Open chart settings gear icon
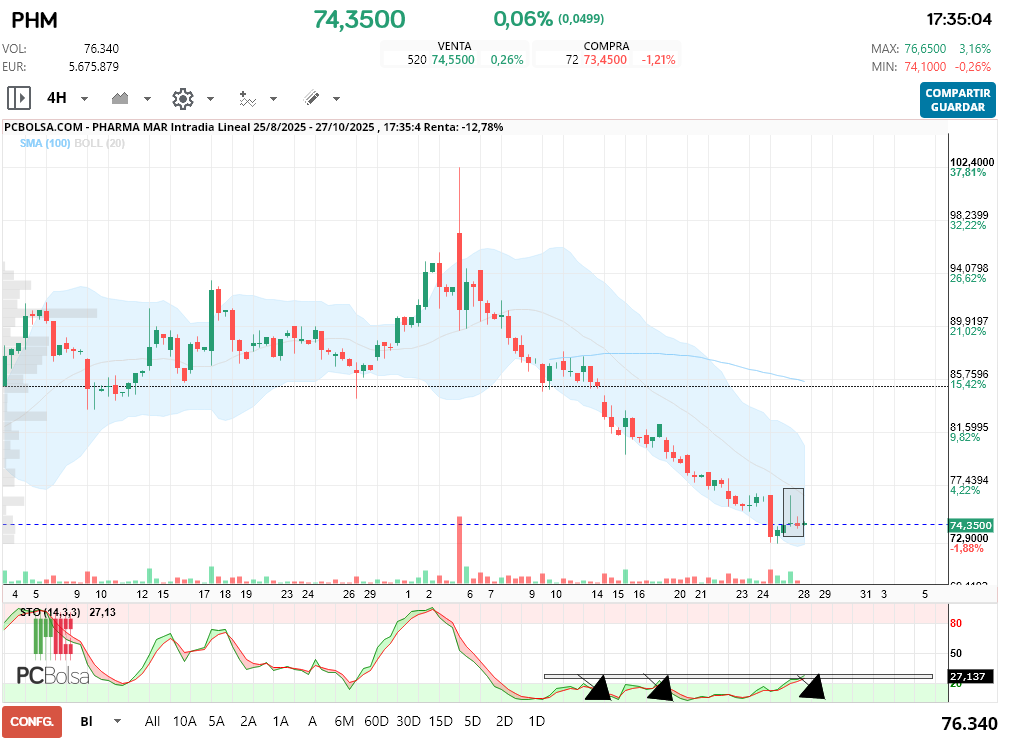The height and width of the screenshot is (743, 1011). [182, 98]
